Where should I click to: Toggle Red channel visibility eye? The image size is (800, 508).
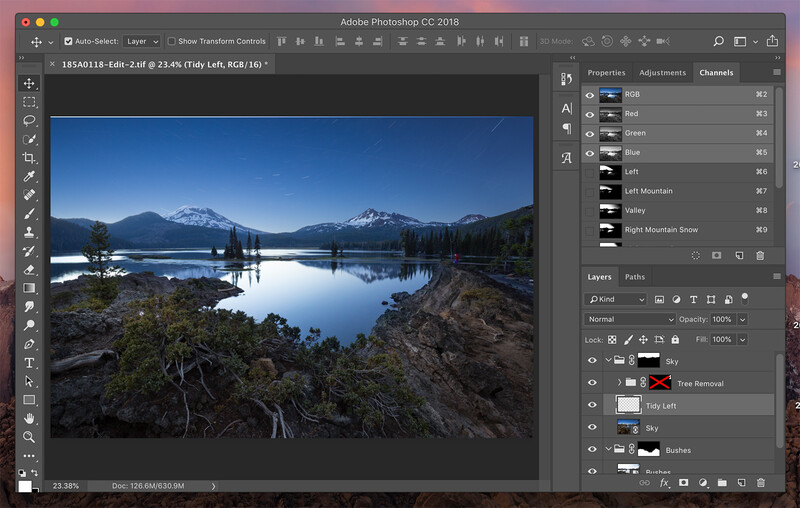[x=590, y=114]
